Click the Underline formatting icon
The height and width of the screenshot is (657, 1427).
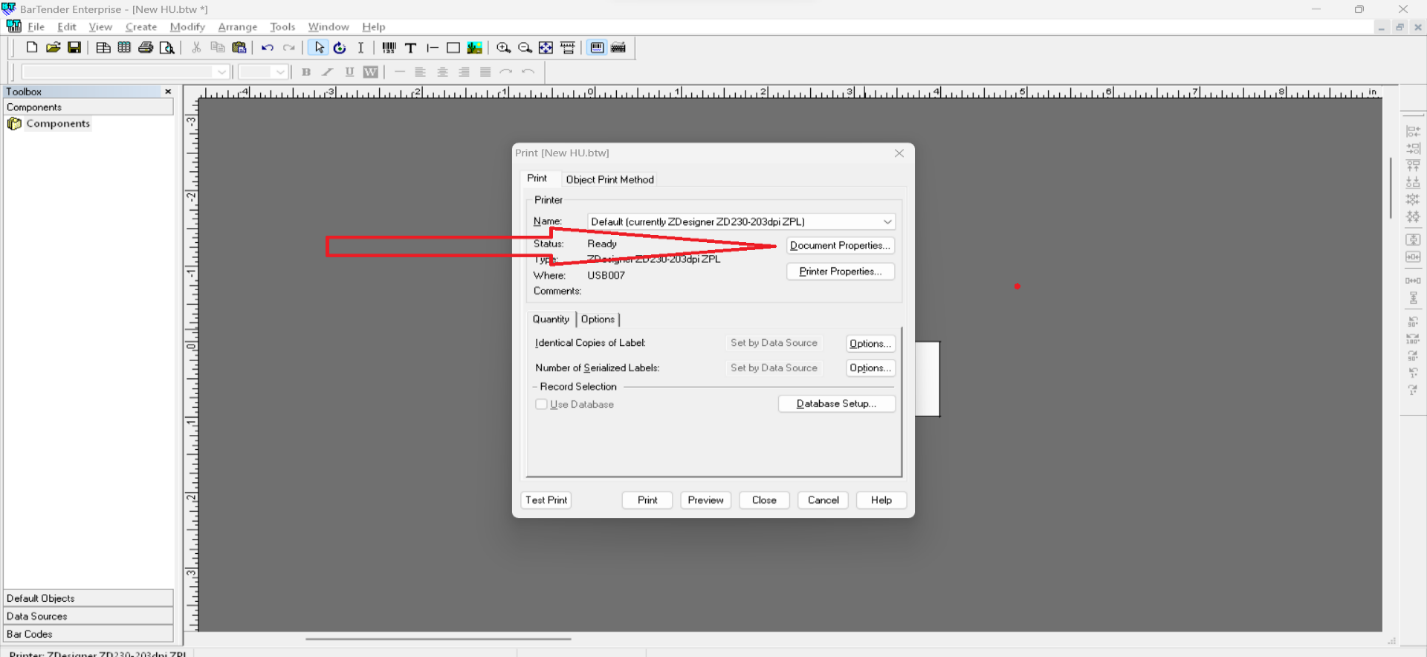click(x=349, y=72)
